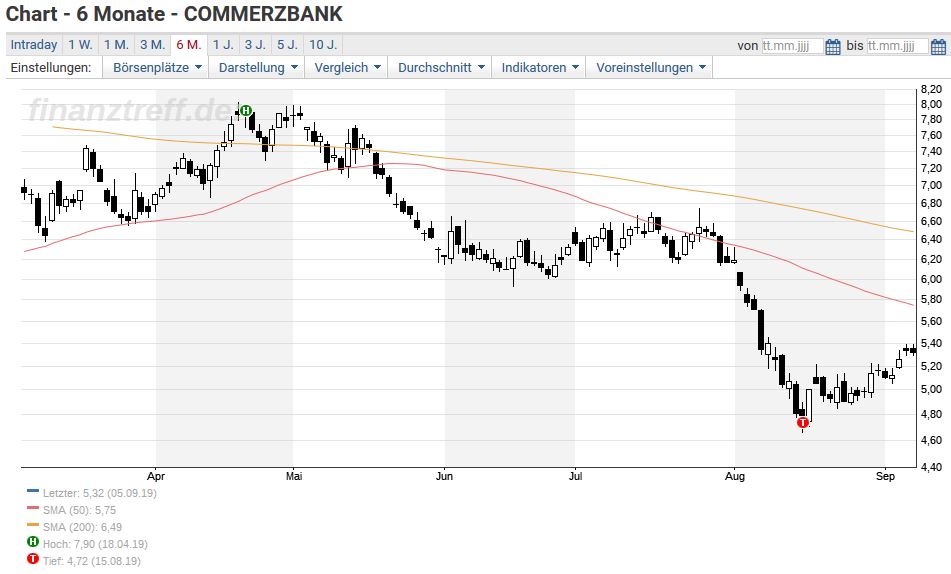Image resolution: width=951 pixels, height=574 pixels.
Task: Click the chart title 'Chart - 6 Monate - COMMERZBANK'
Action: [x=174, y=13]
